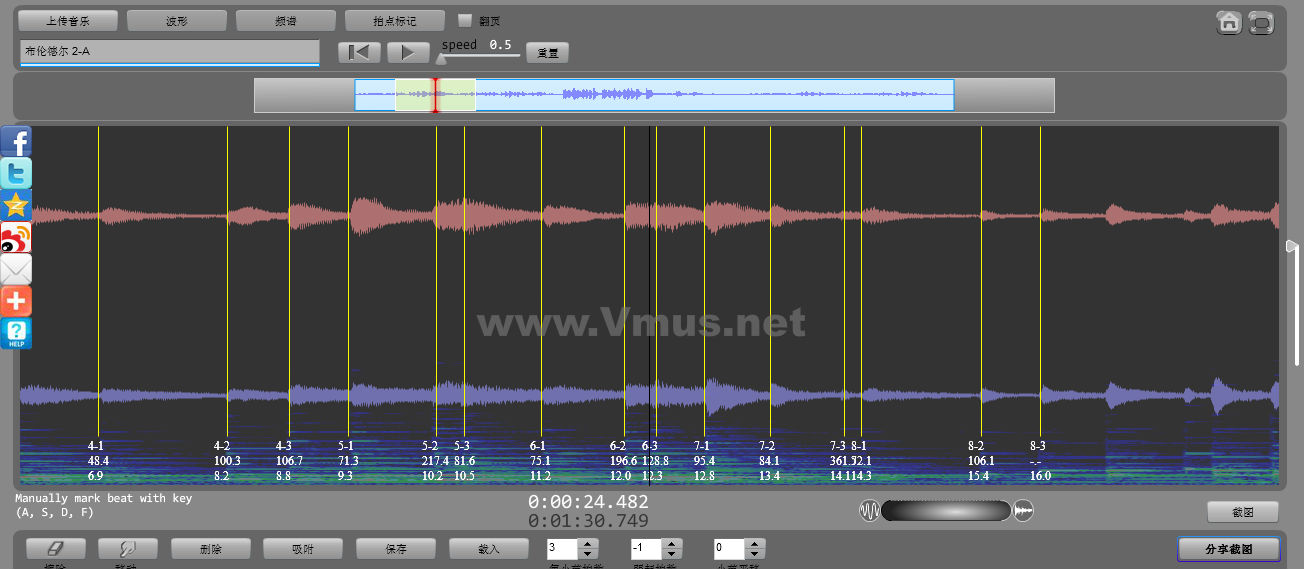Click the email envelope share icon
The image size is (1304, 569).
[x=16, y=269]
